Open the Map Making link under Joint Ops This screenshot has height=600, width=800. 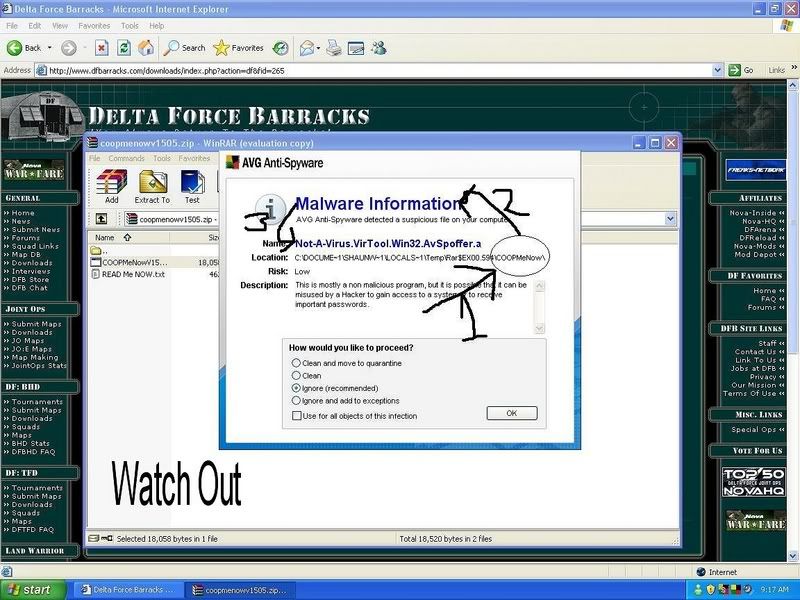[x=35, y=357]
